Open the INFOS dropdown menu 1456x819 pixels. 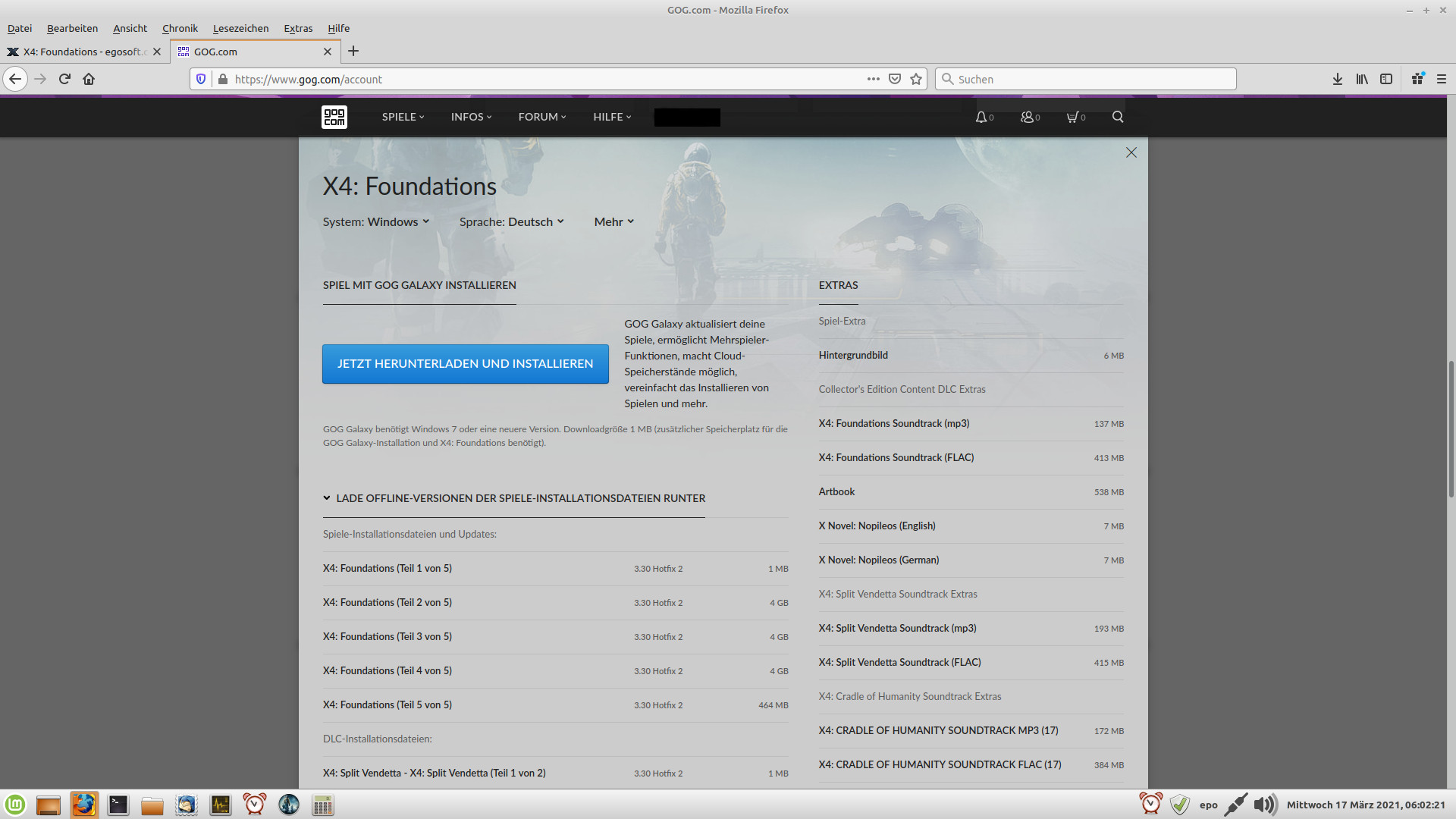471,117
